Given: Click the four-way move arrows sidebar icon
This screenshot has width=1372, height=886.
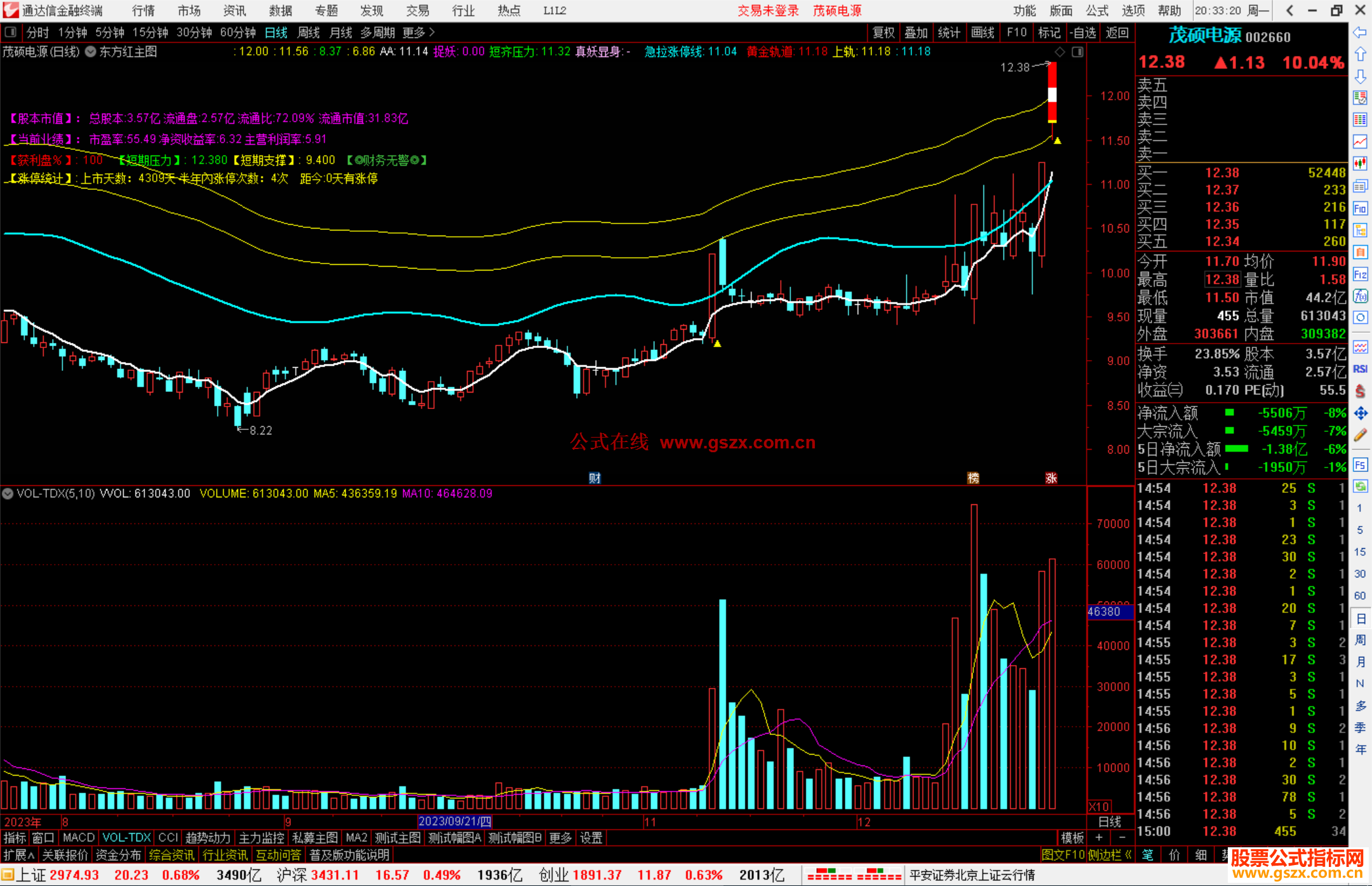Looking at the screenshot, I should (x=1360, y=413).
